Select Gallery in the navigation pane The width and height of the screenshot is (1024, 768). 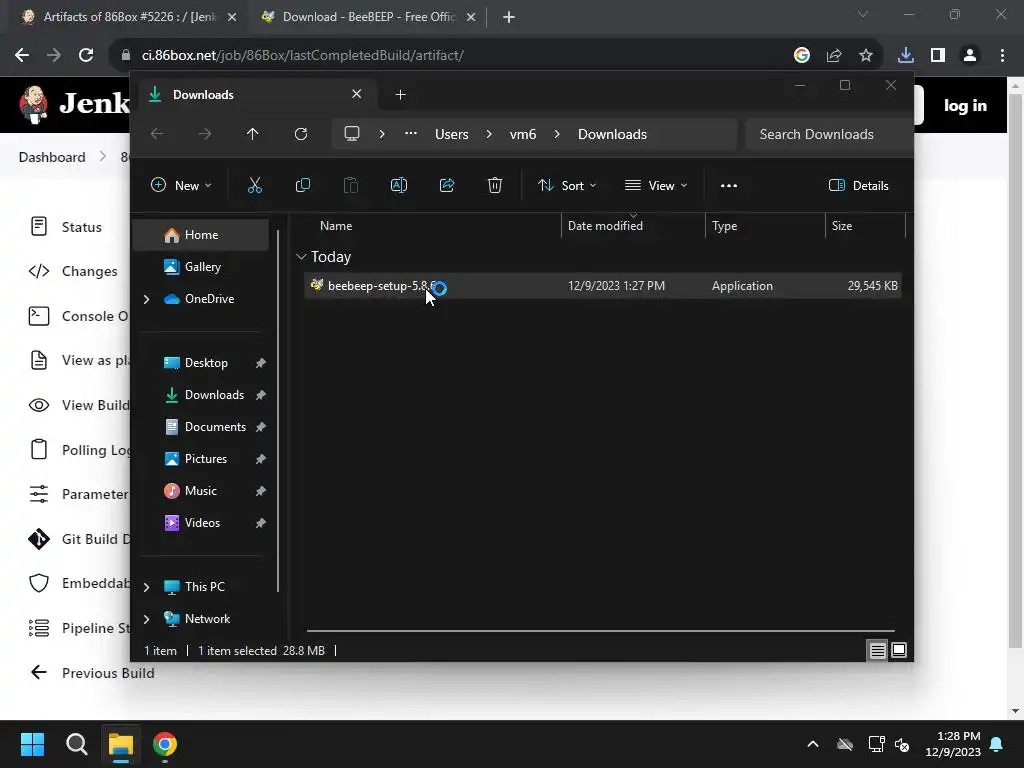[x=201, y=267]
